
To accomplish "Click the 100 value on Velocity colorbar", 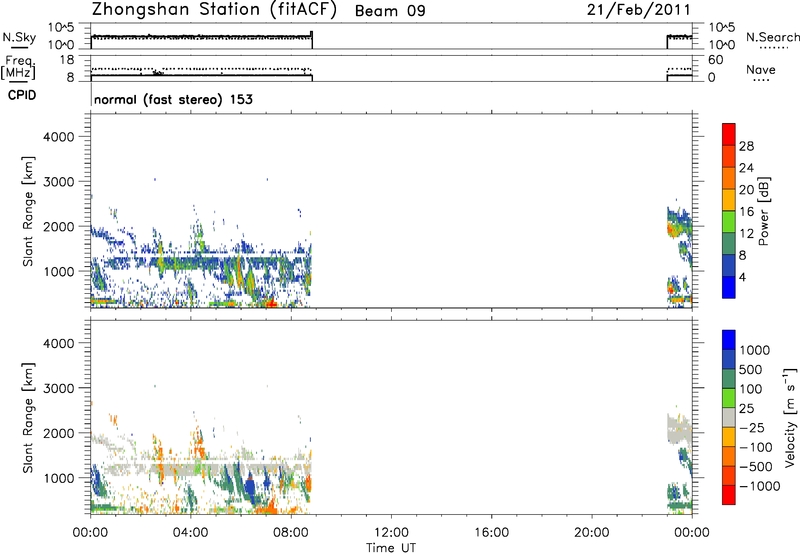I will point(751,389).
